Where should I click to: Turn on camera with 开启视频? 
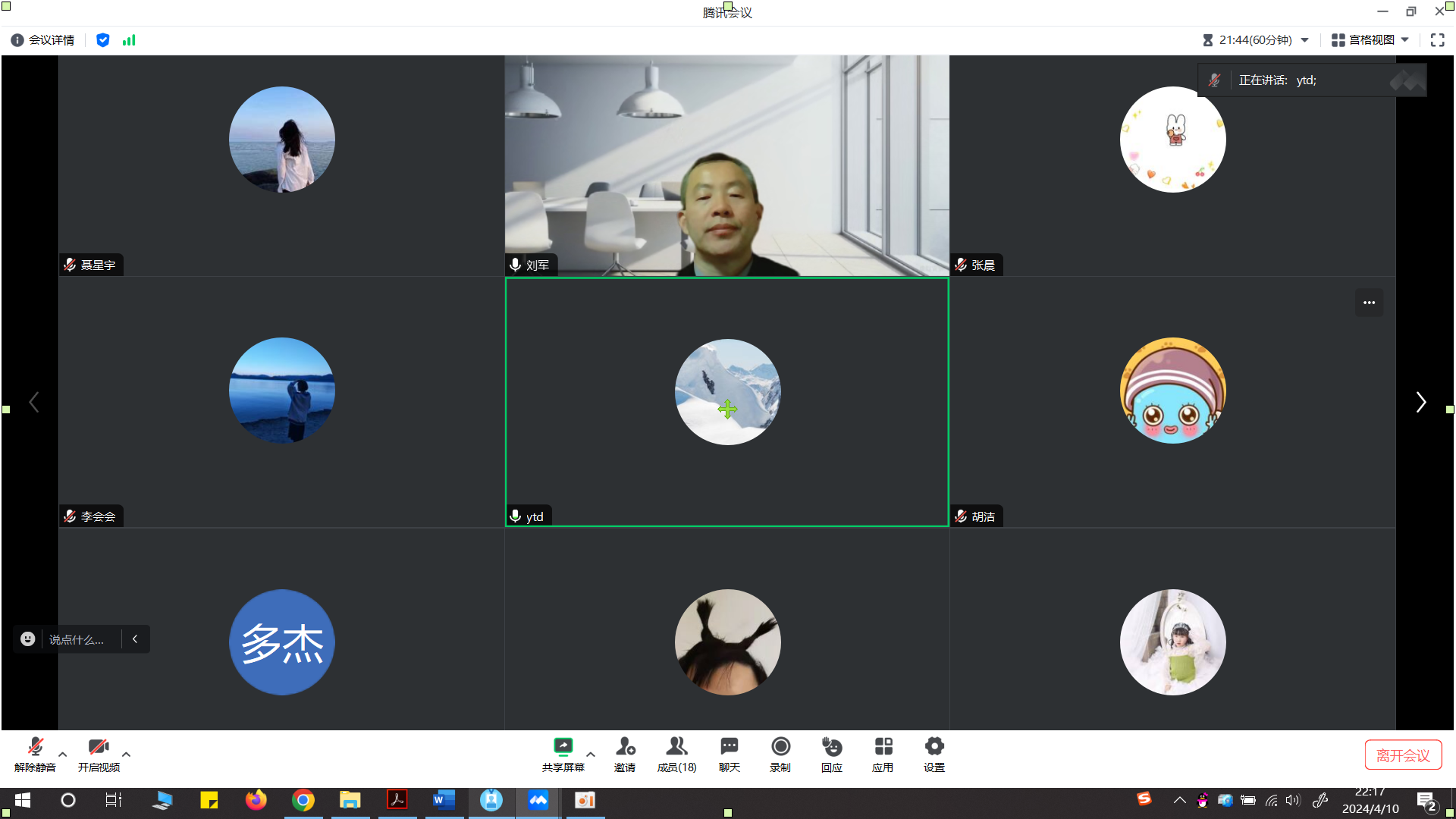pyautogui.click(x=99, y=748)
